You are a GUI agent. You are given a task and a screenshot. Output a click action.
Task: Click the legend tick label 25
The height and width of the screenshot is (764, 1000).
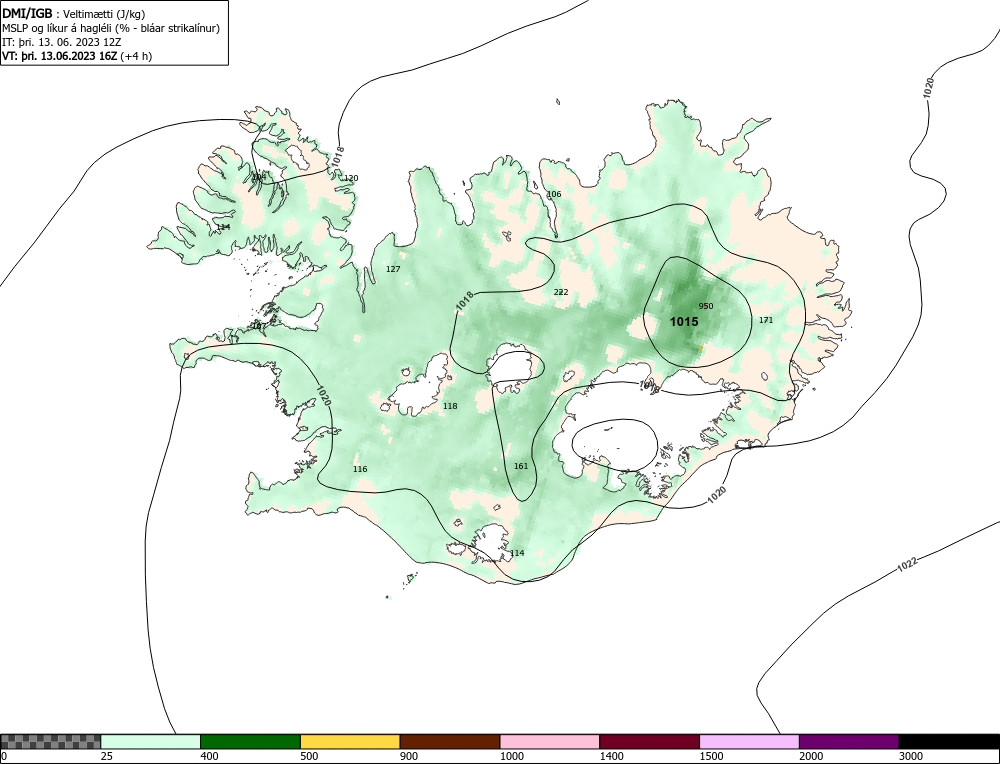[x=107, y=756]
